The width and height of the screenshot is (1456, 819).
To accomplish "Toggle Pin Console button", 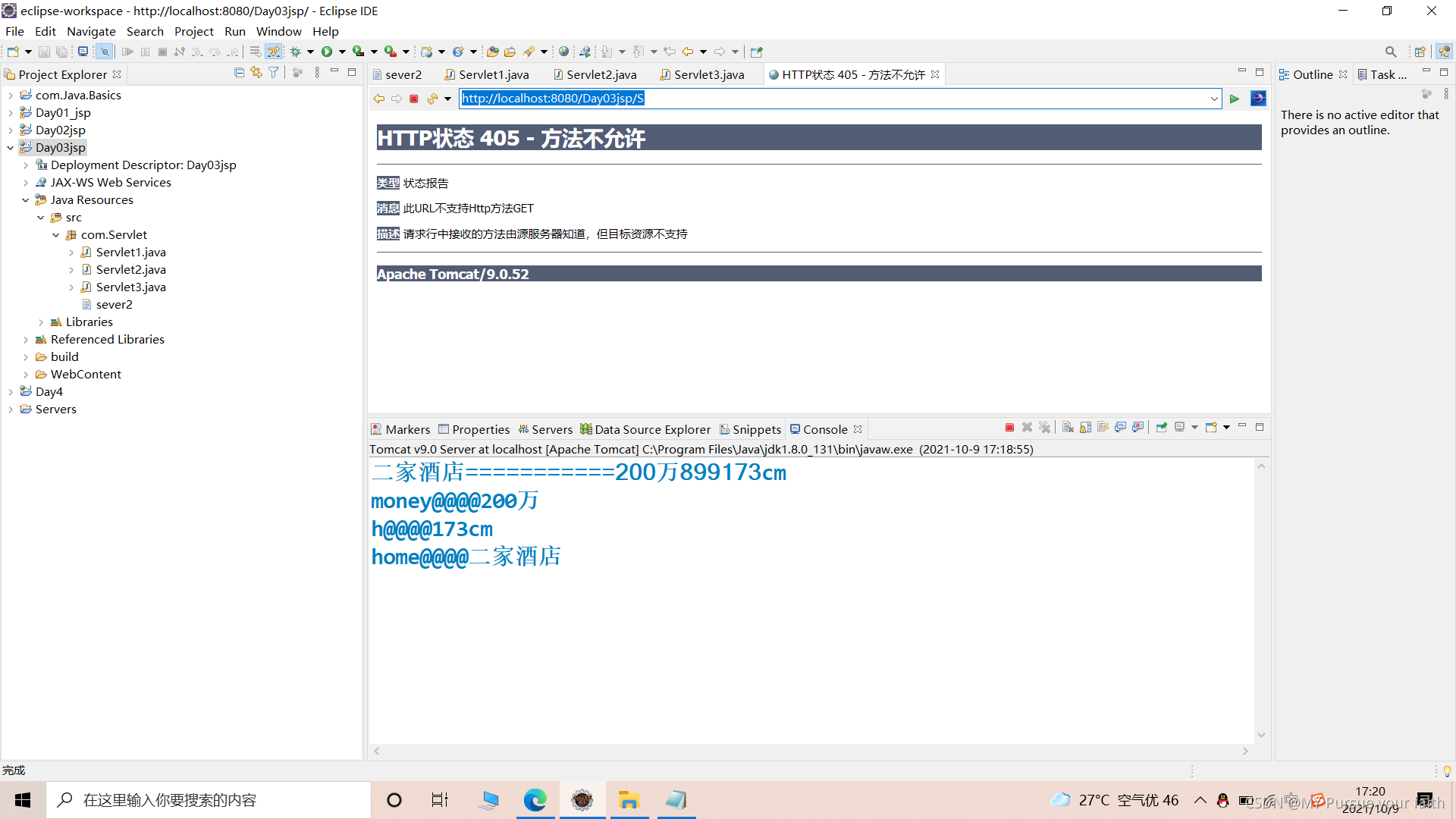I will (x=1161, y=428).
